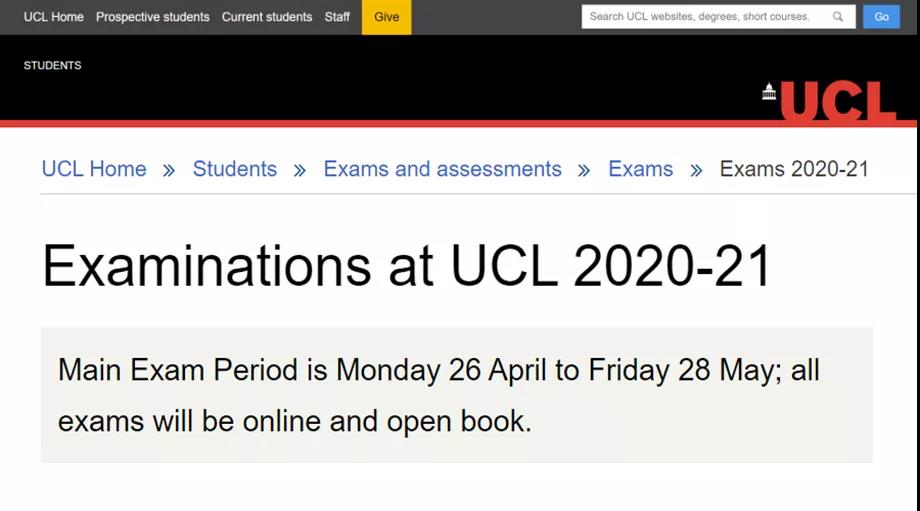
Task: Click the dome icon beside UCL logo
Action: [769, 92]
